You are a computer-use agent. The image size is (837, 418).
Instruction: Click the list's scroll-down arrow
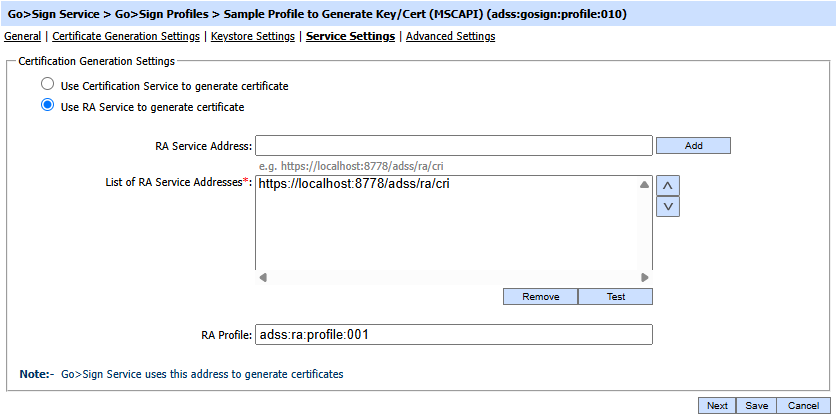pyautogui.click(x=645, y=263)
